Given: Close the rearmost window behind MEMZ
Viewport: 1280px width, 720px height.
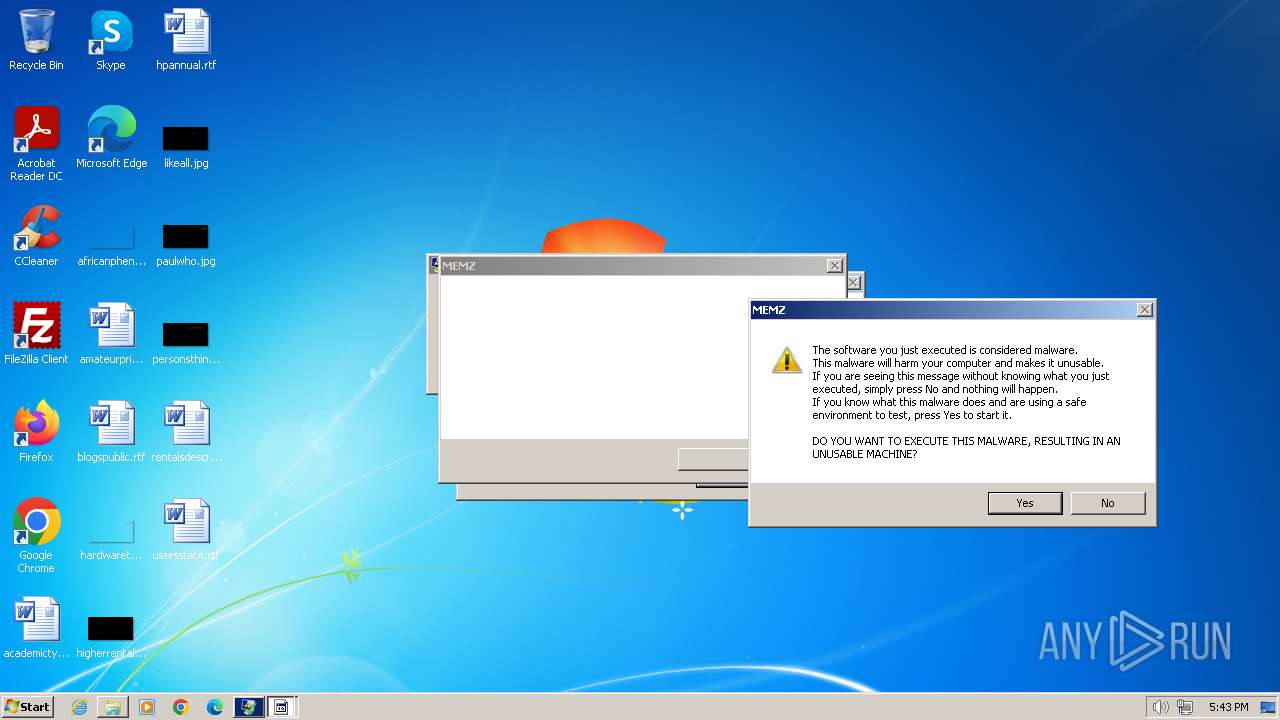Looking at the screenshot, I should [x=853, y=283].
